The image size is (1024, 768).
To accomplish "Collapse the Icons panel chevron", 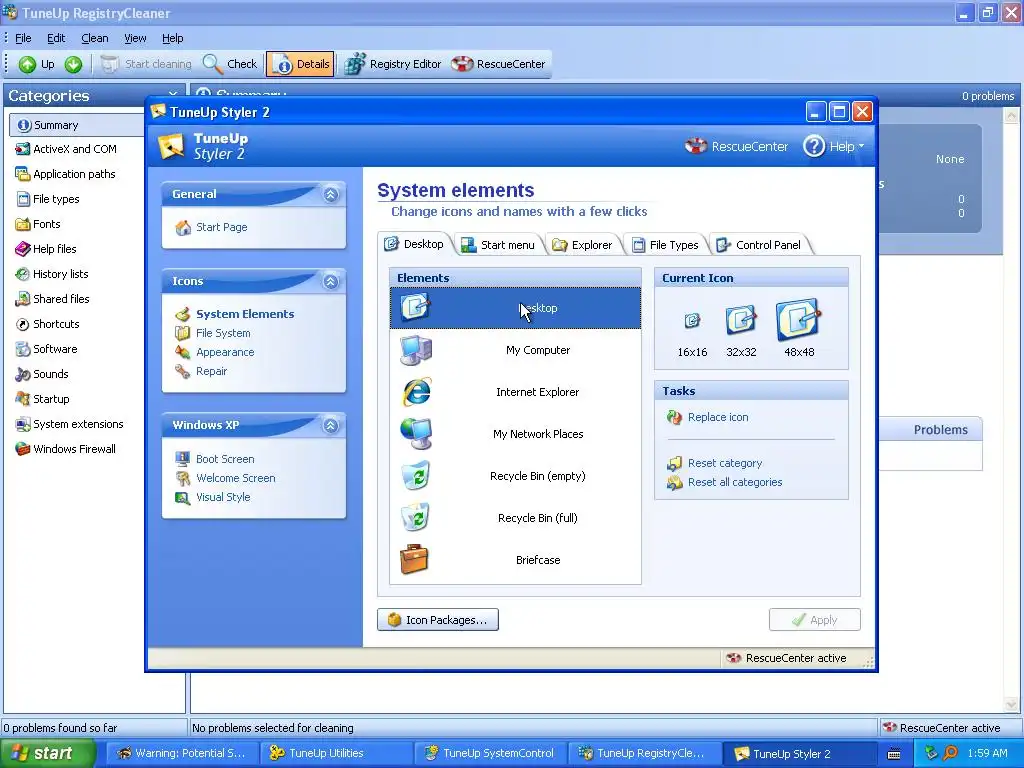I will (x=331, y=281).
